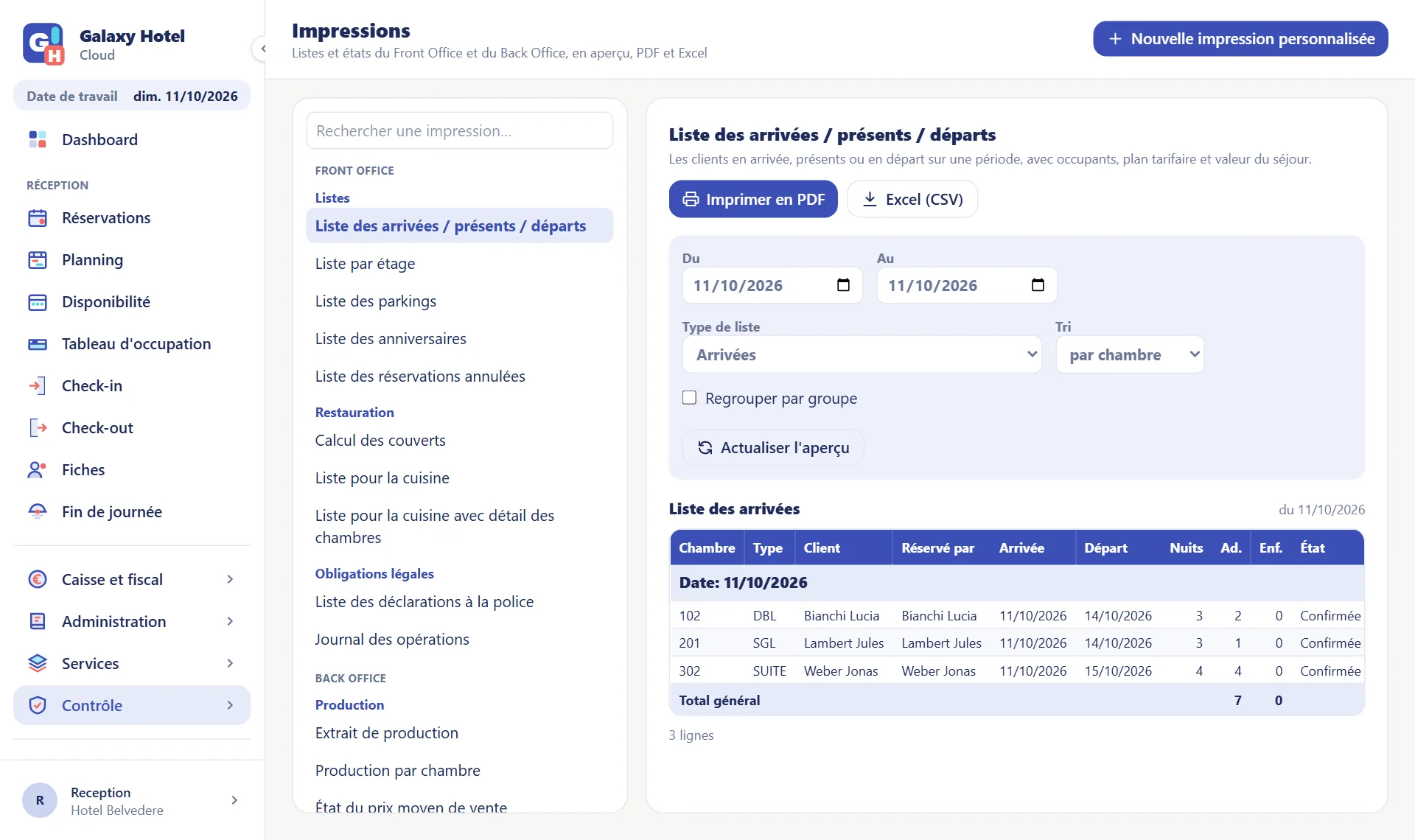Open calendar picker in the Au date field
The width and height of the screenshot is (1415, 840).
click(1038, 285)
